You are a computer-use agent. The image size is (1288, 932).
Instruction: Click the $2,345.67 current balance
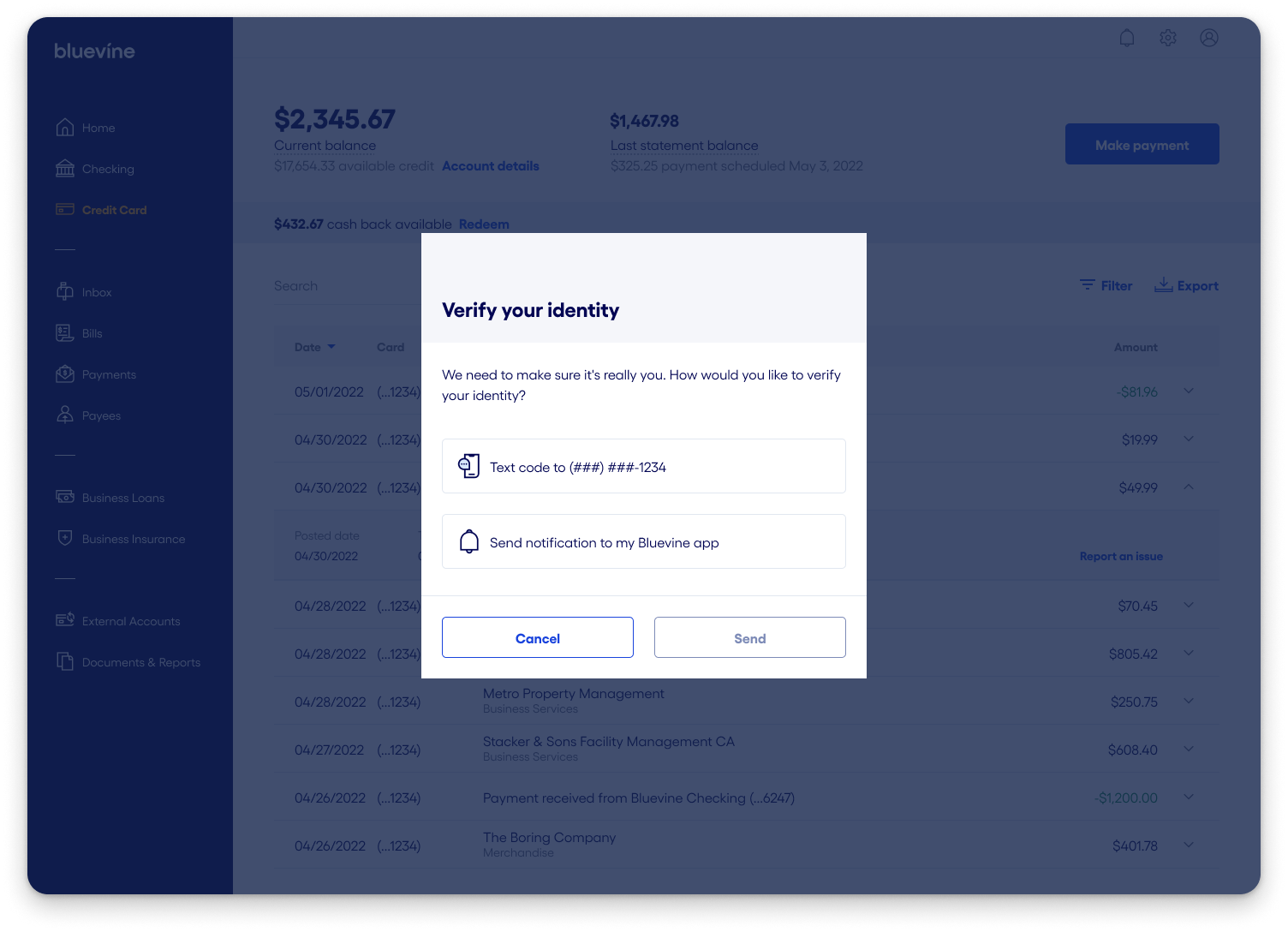335,119
